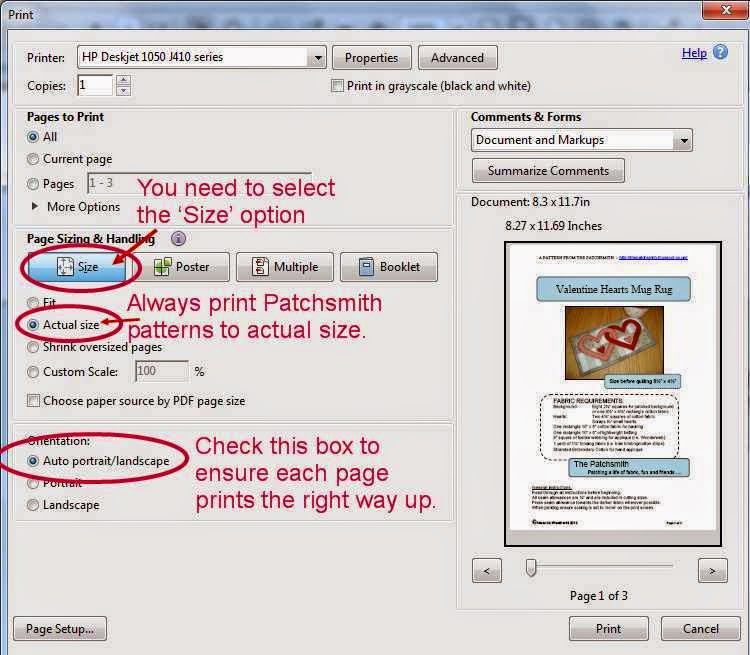This screenshot has height=655, width=750.
Task: Open printer Properties
Action: point(372,58)
